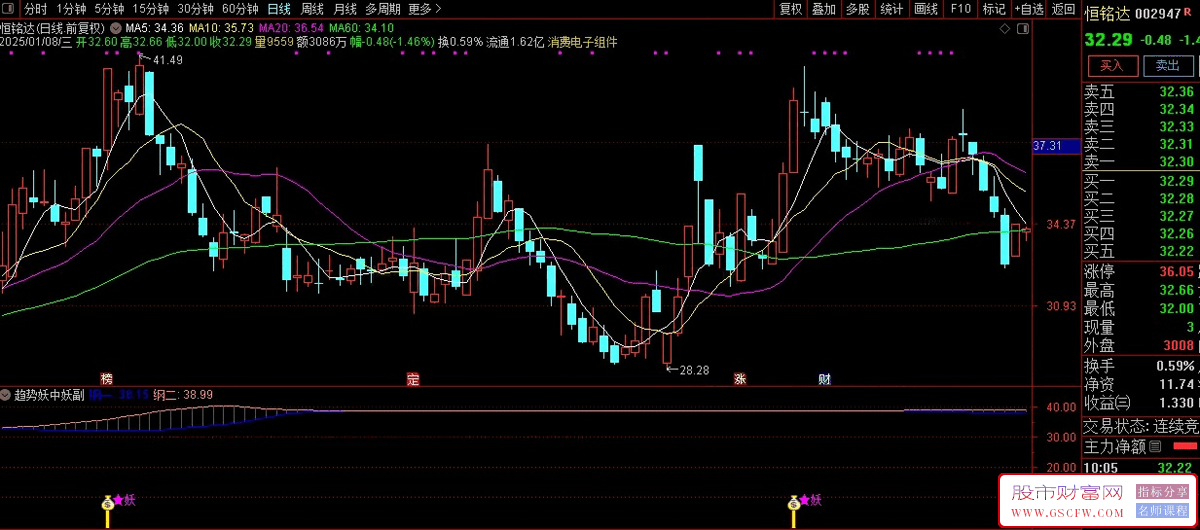The height and width of the screenshot is (530, 1200).
Task: Click the MA10: 35.73 label
Action: tap(221, 28)
